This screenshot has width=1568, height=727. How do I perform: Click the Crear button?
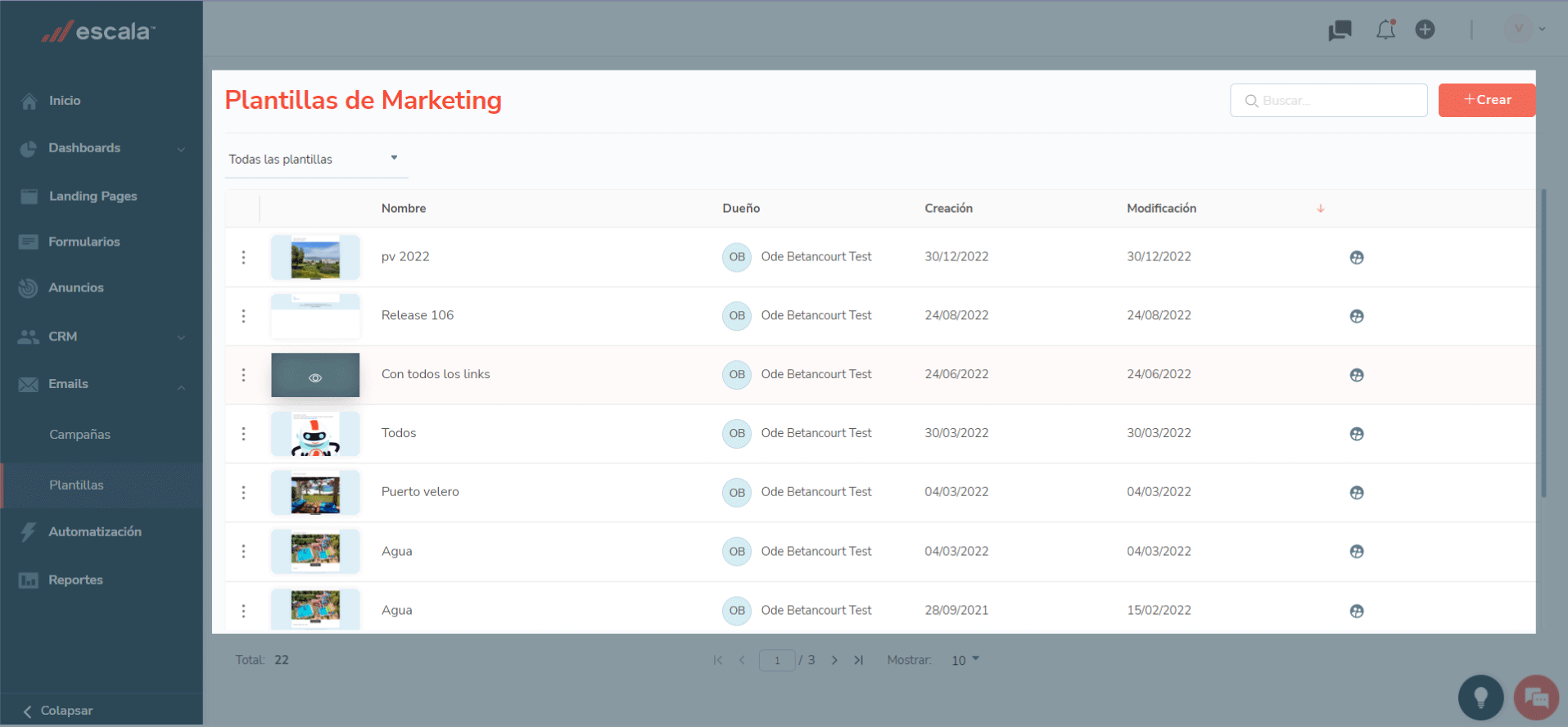coord(1487,100)
